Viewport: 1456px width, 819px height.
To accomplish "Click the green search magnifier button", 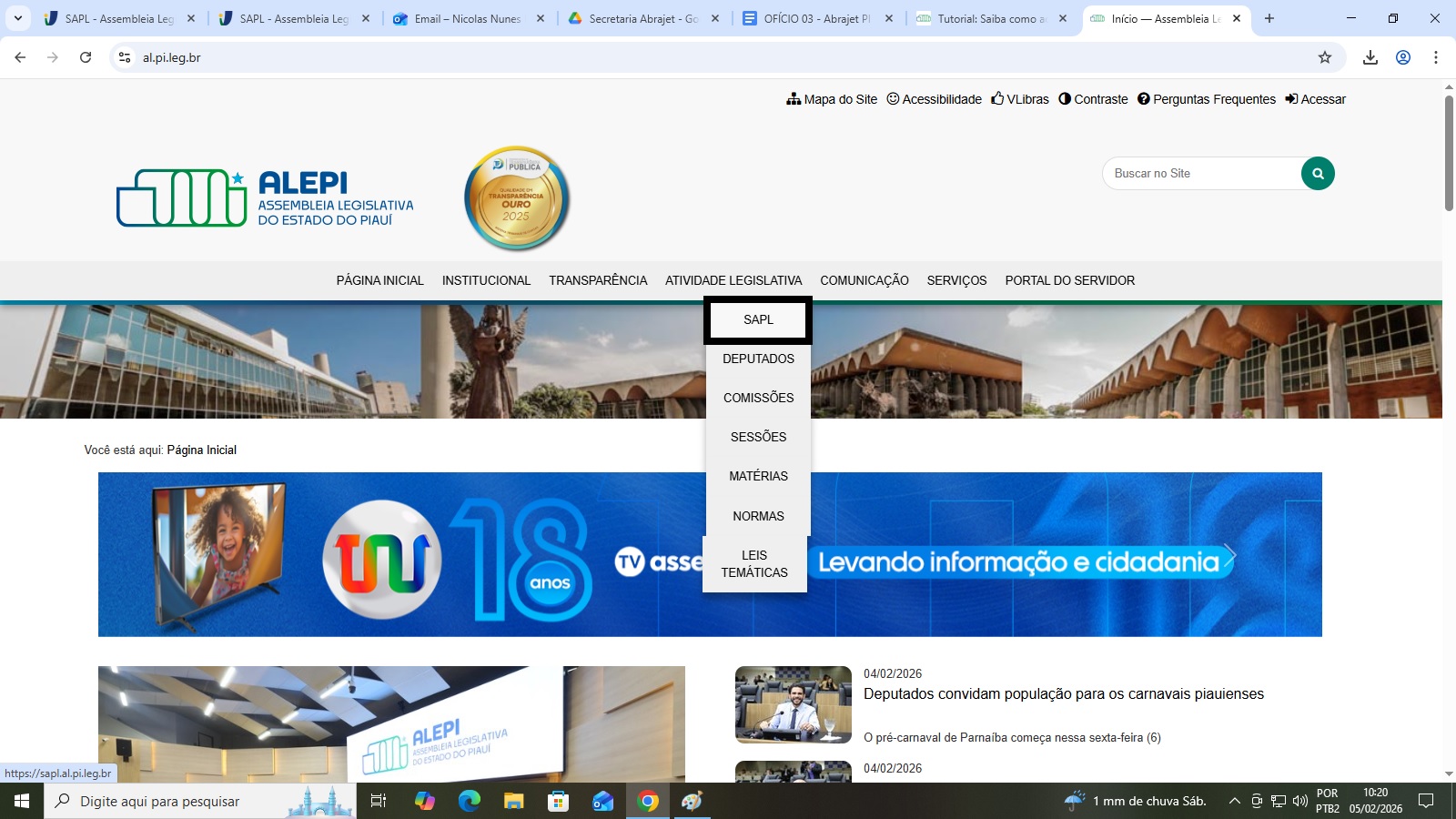I will [x=1318, y=173].
